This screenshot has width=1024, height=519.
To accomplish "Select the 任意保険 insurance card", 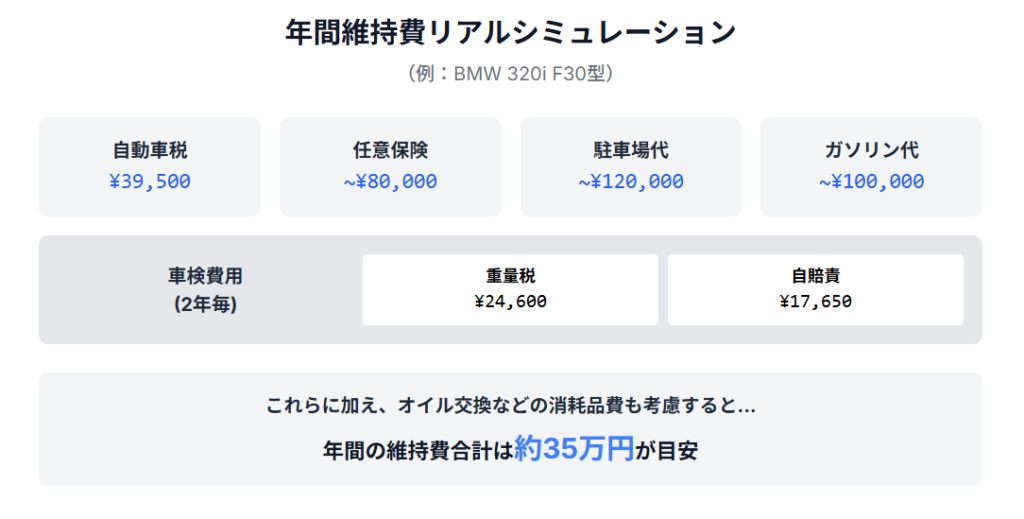I will pos(391,166).
